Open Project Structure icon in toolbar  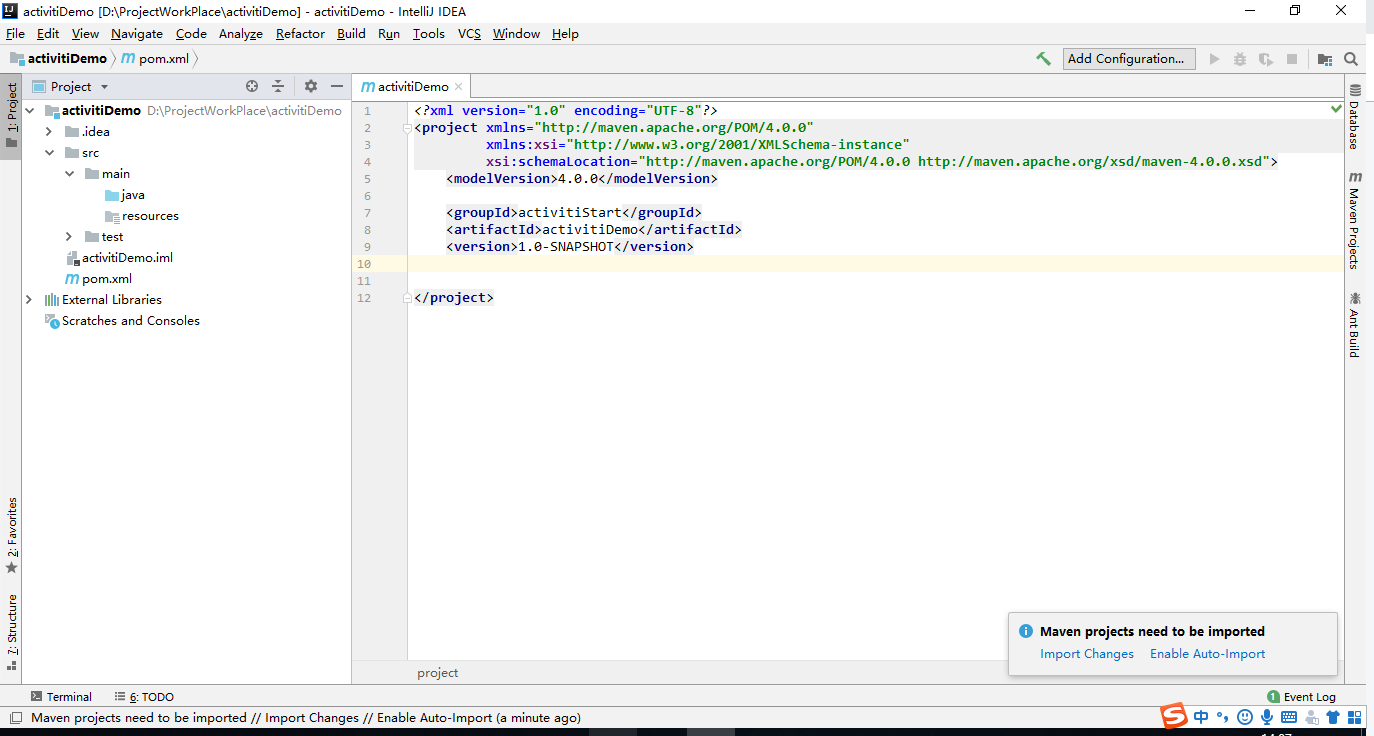1325,59
